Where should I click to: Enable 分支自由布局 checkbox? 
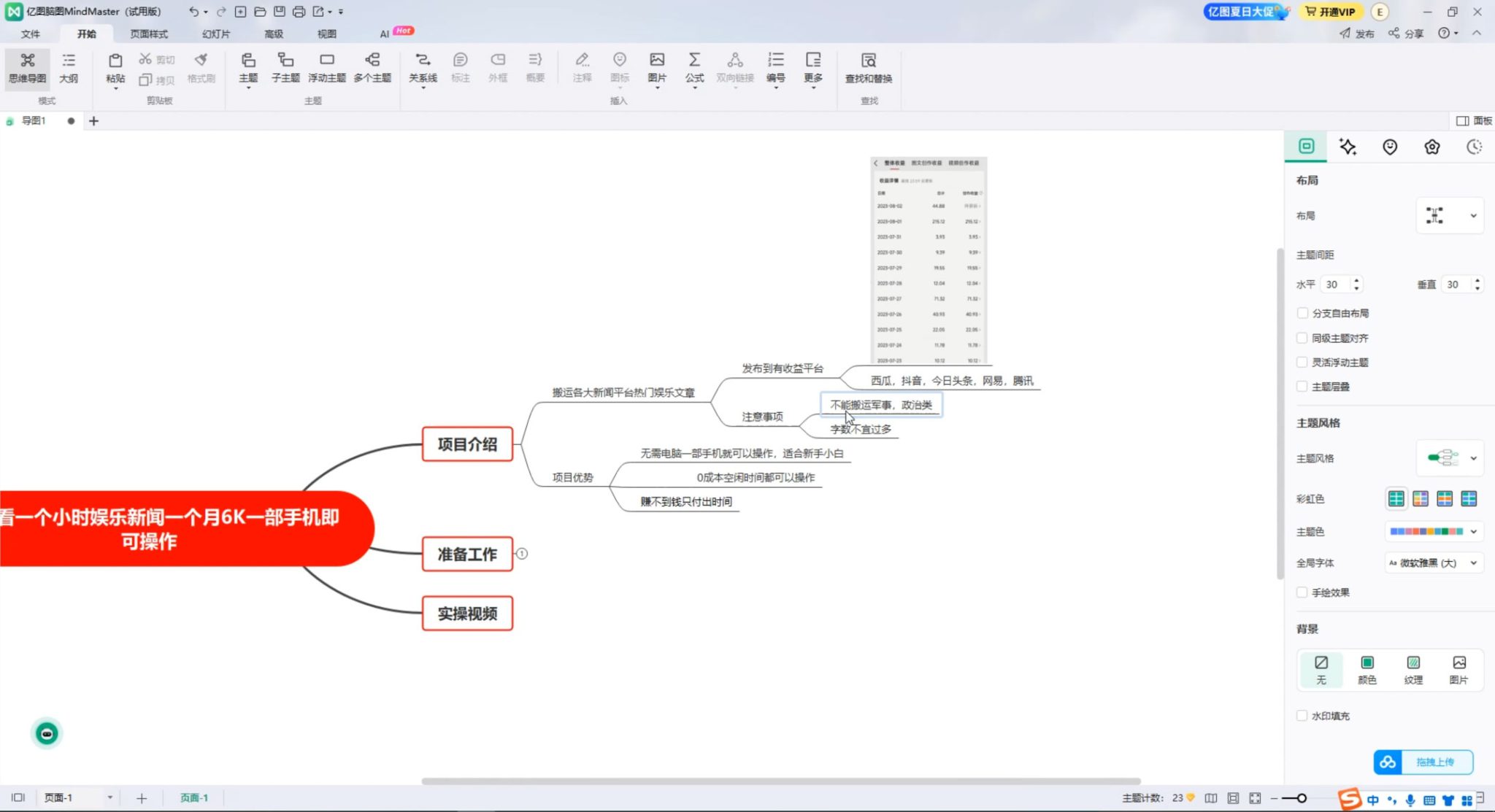[x=1302, y=313]
